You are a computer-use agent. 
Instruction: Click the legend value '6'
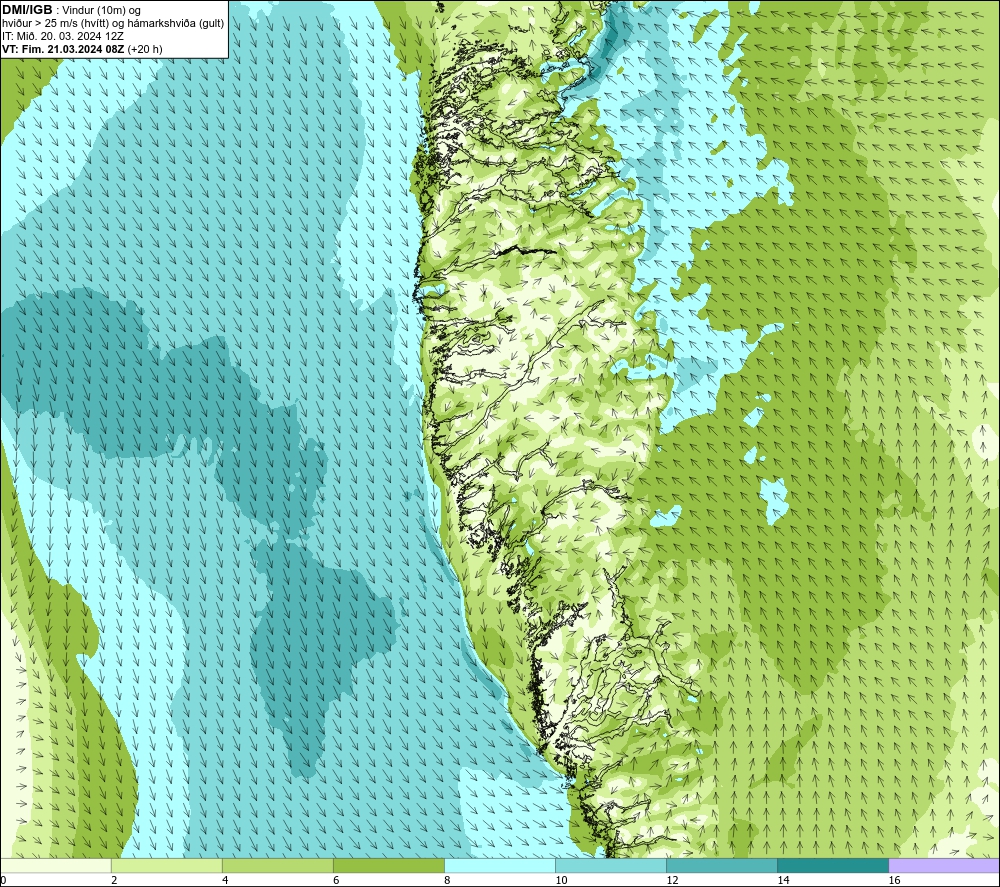(336, 880)
